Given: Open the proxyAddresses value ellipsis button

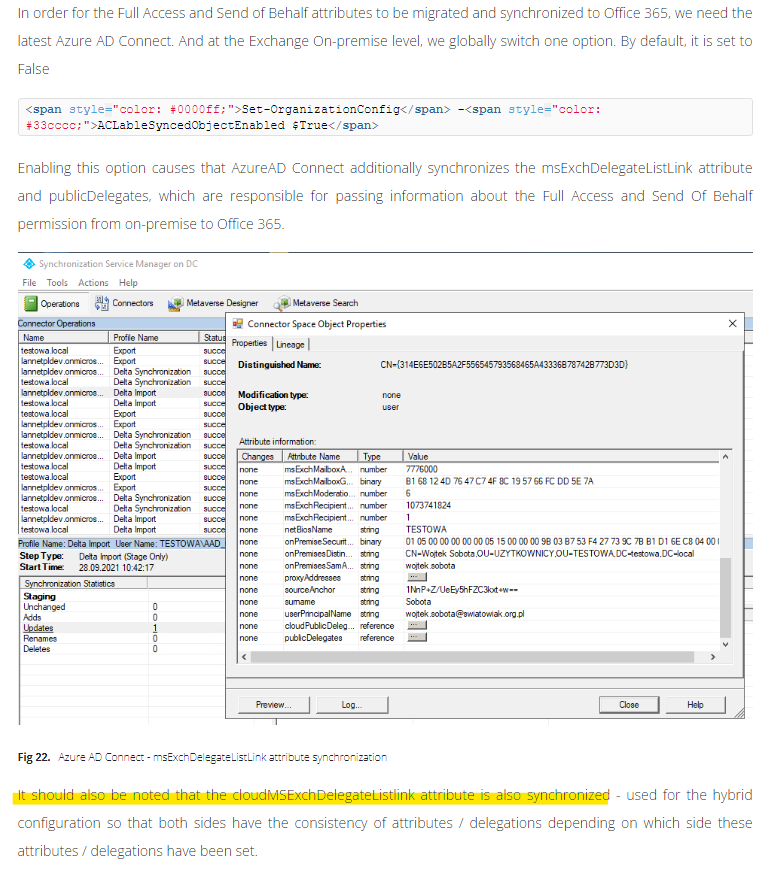Looking at the screenshot, I should [417, 578].
